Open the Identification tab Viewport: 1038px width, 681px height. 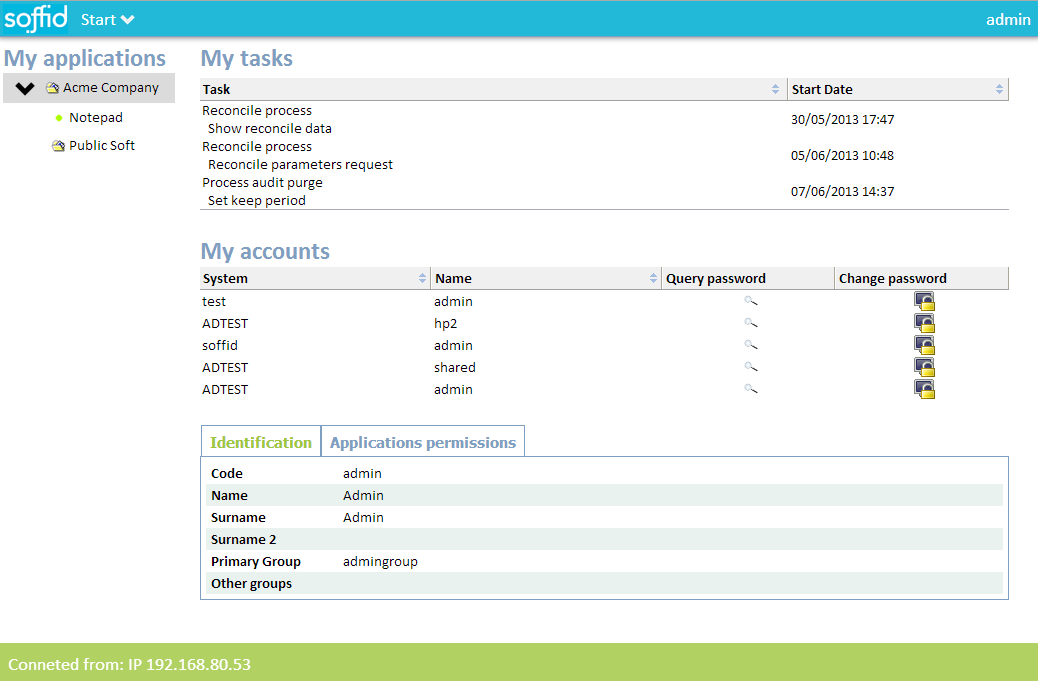[260, 441]
